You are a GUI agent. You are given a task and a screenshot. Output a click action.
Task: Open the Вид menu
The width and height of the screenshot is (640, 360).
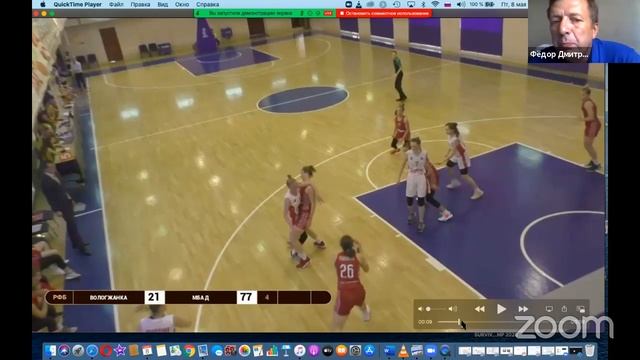click(x=162, y=4)
